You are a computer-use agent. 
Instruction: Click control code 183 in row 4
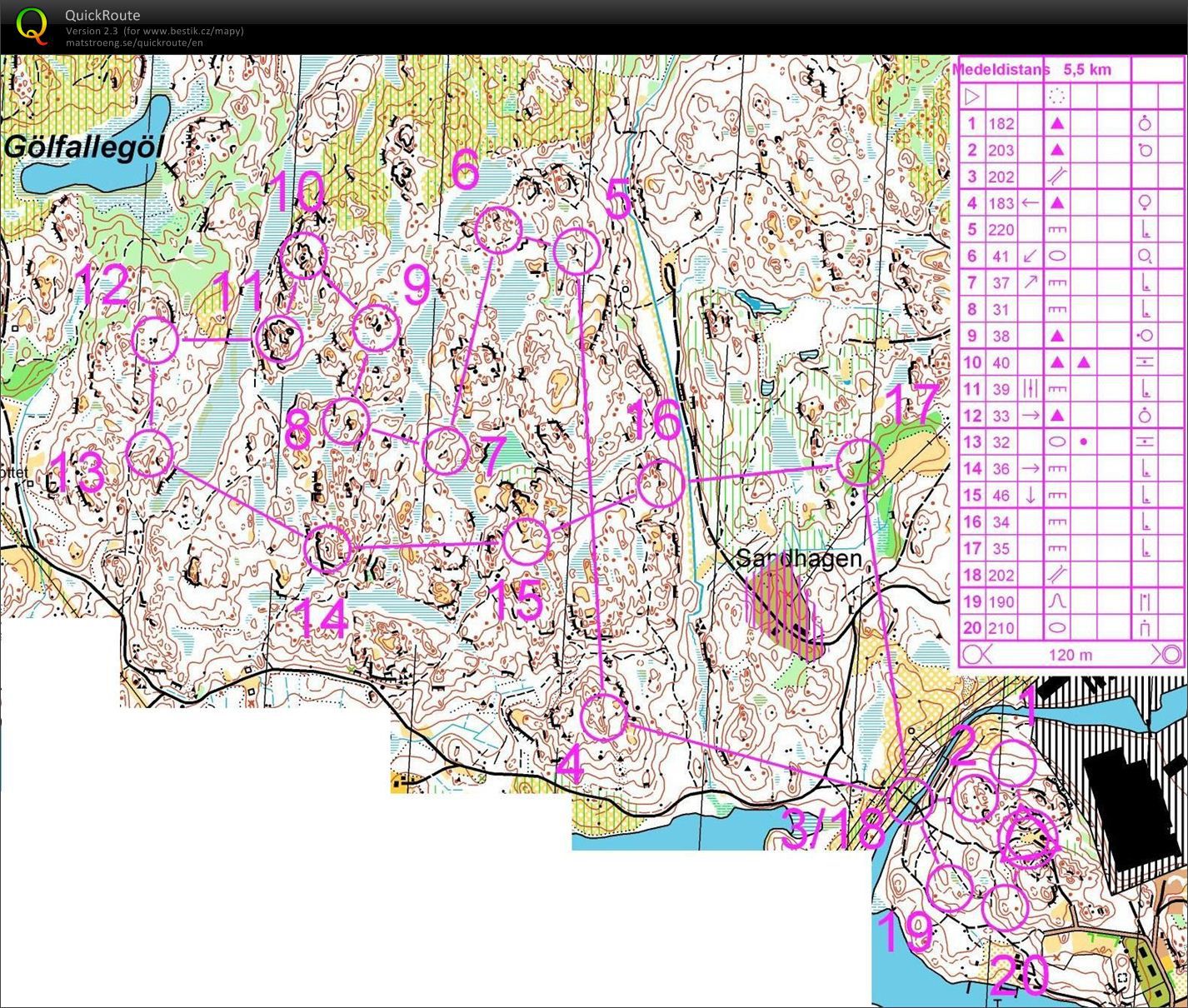click(1001, 202)
